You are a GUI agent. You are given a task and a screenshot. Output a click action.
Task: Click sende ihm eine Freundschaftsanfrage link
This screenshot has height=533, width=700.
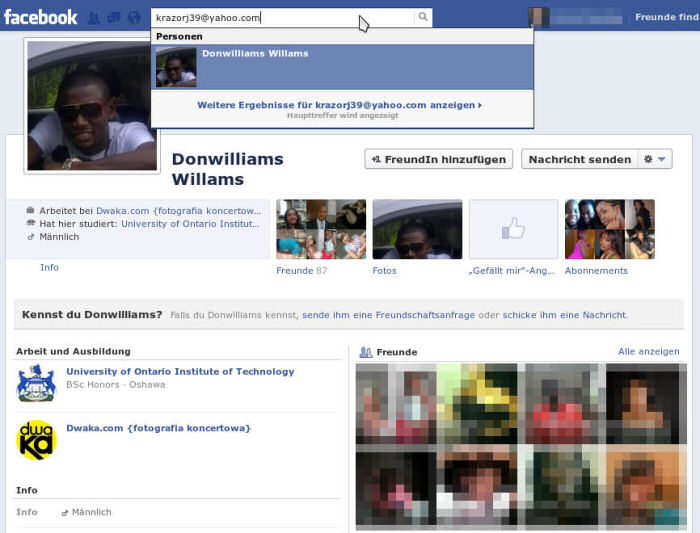click(388, 315)
